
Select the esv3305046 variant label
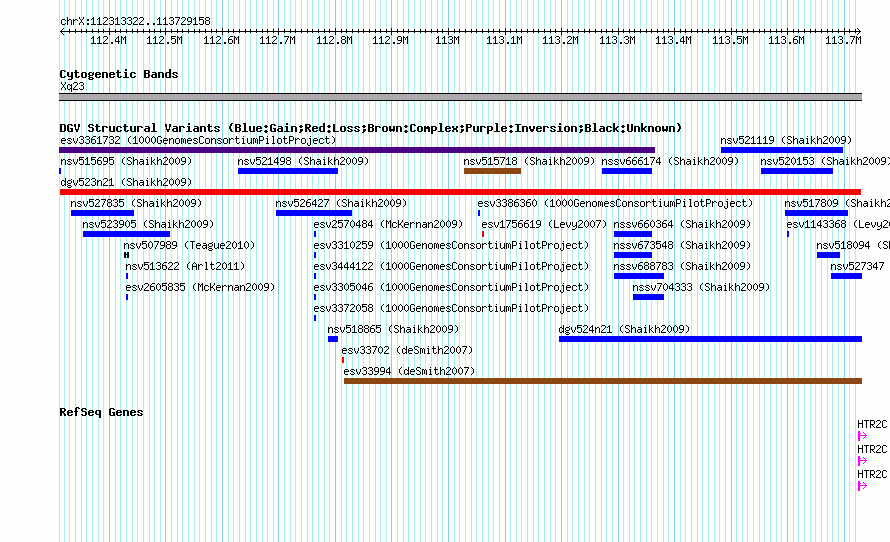451,287
